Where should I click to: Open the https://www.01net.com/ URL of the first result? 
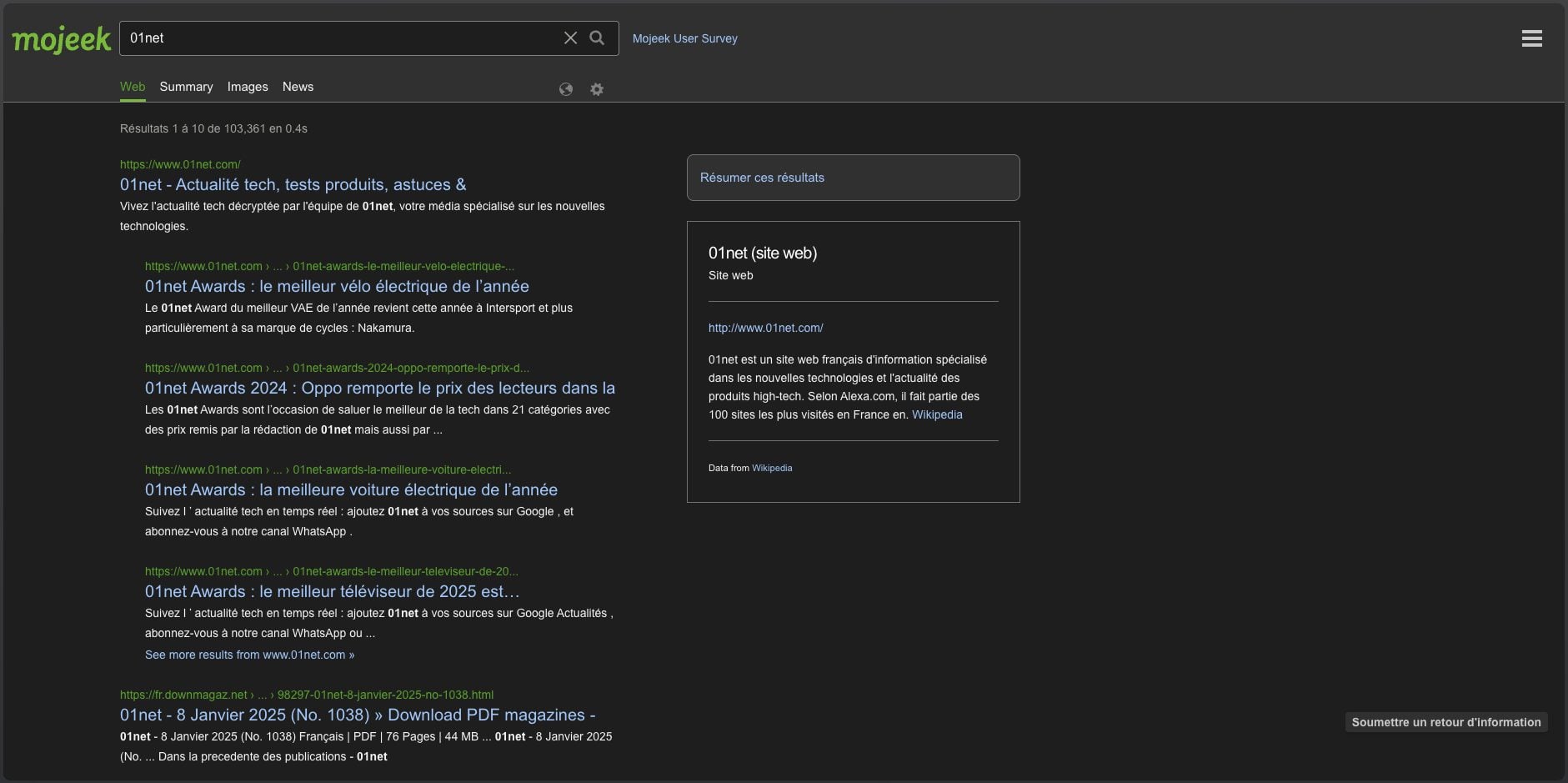click(180, 164)
